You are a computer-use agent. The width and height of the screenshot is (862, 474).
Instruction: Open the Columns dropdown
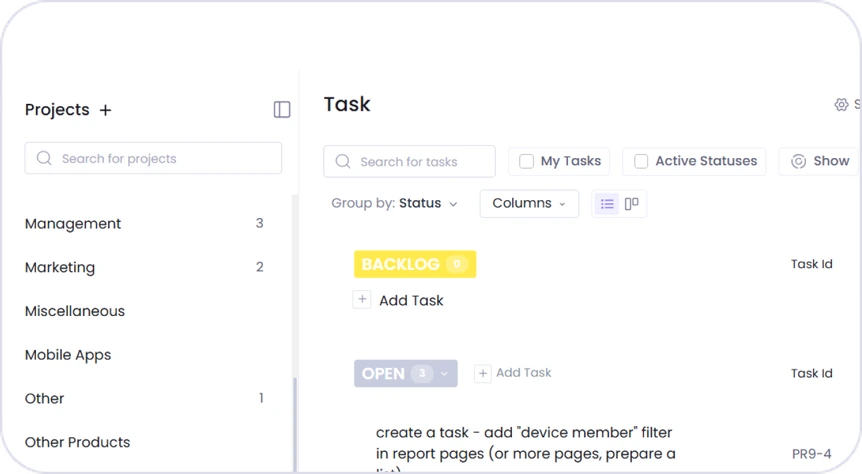point(529,203)
